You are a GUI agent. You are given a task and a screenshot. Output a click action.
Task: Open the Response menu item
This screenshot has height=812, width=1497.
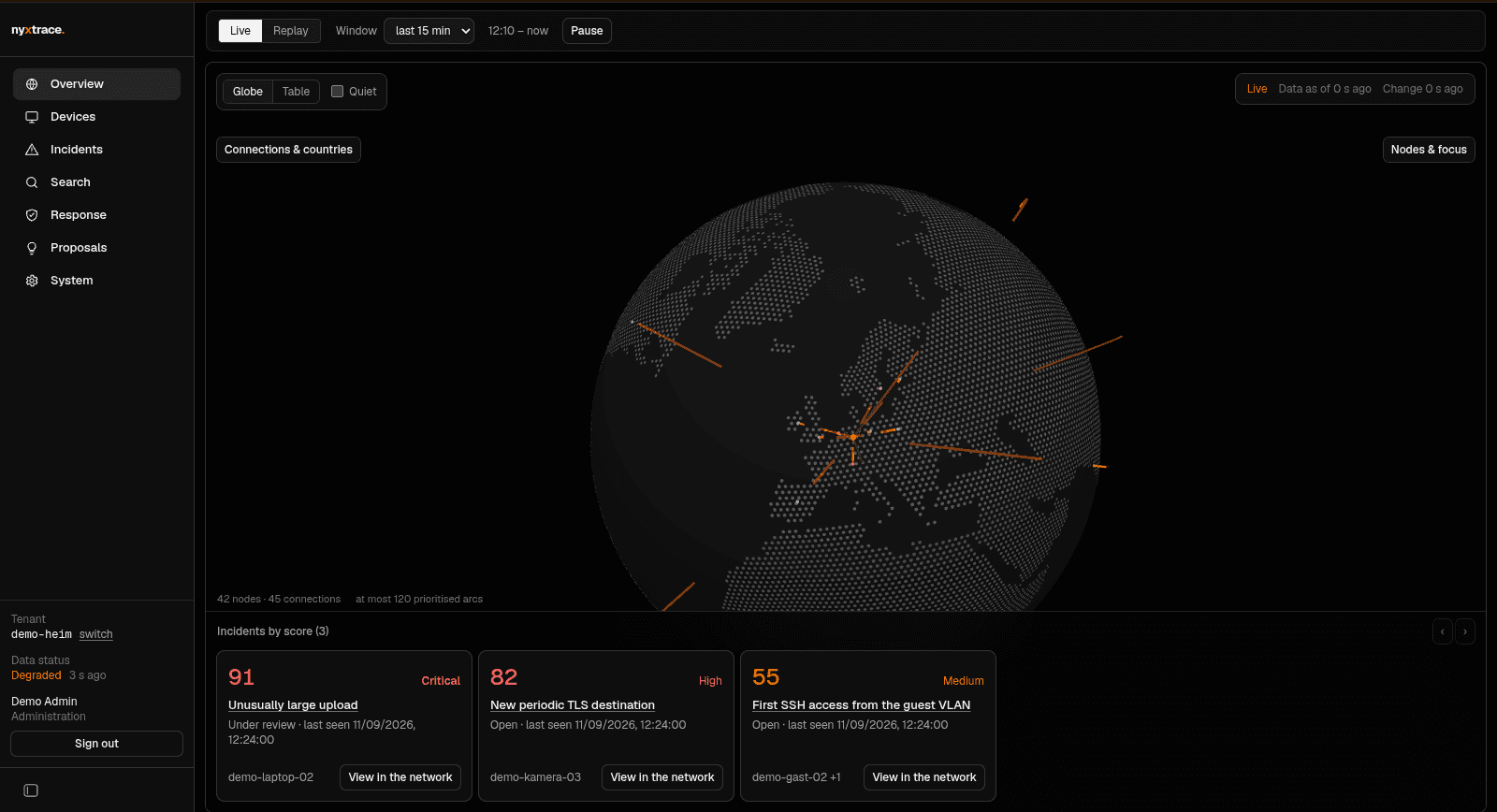(x=96, y=215)
